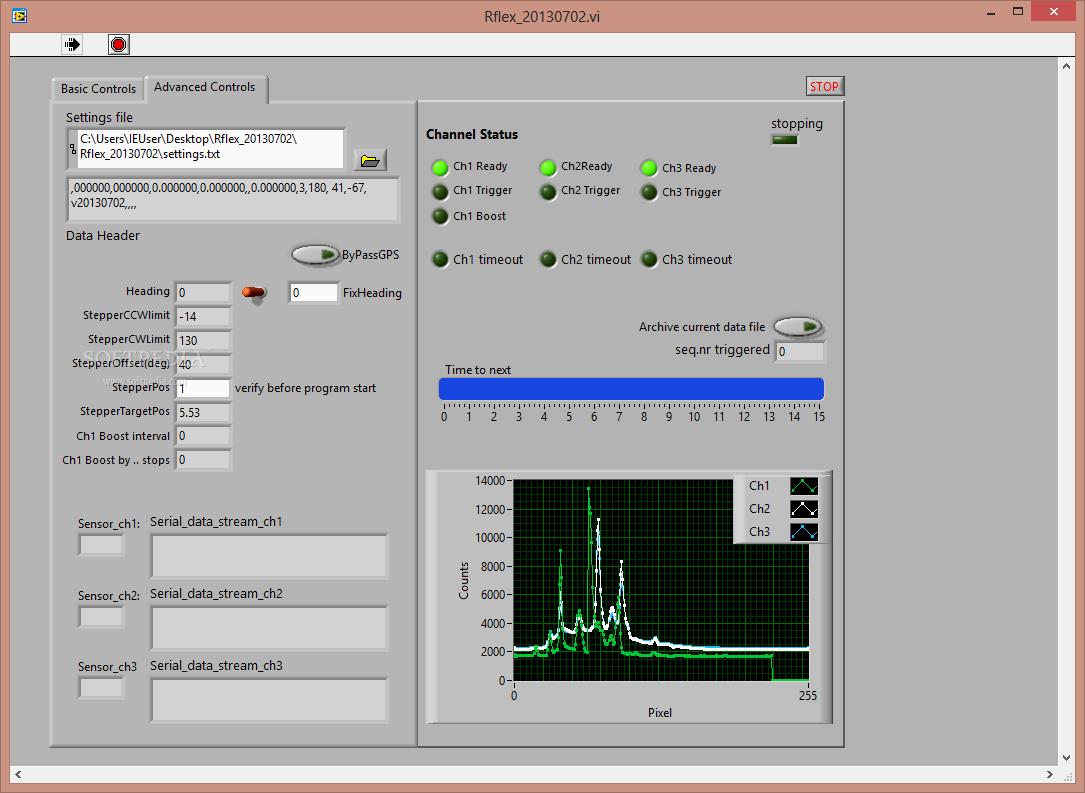Image resolution: width=1085 pixels, height=793 pixels.
Task: Click the Ch2 Trigger indicator LED
Action: click(x=547, y=191)
